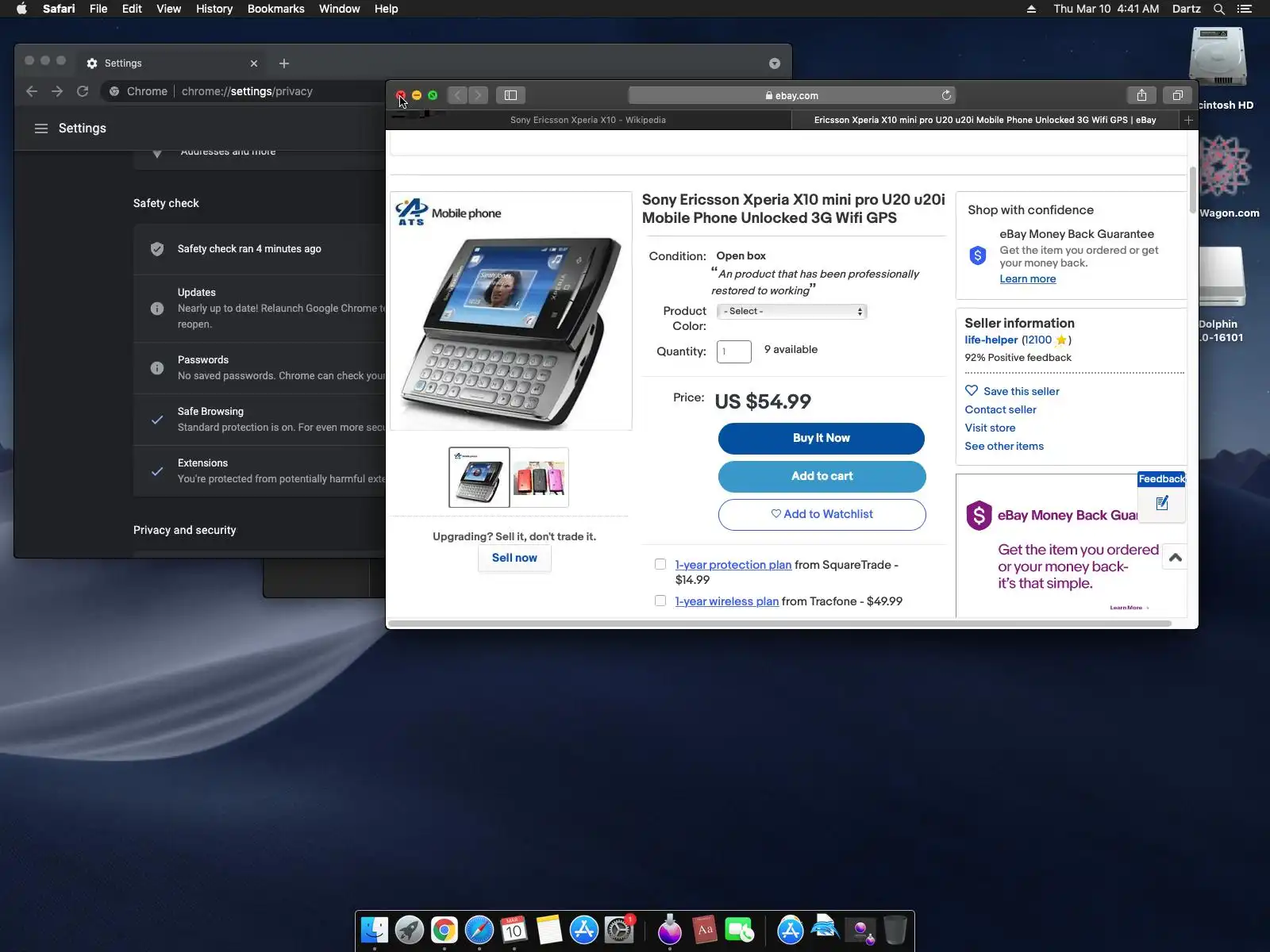Open the Apple menu

pyautogui.click(x=21, y=9)
